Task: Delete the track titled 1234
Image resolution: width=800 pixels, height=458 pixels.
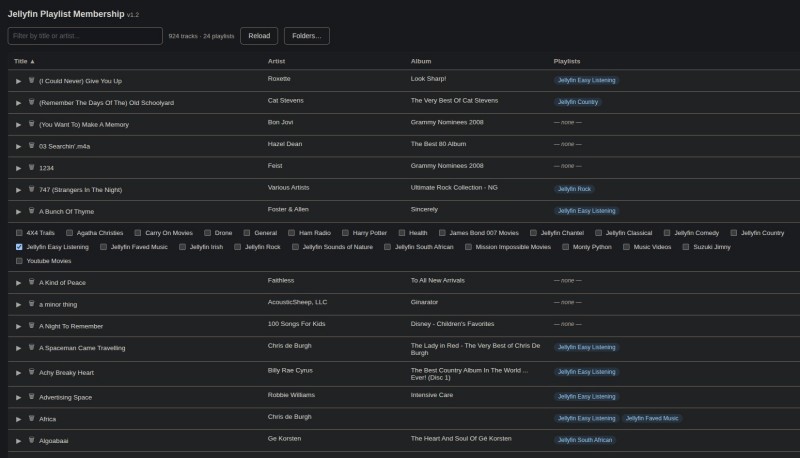Action: [32, 167]
